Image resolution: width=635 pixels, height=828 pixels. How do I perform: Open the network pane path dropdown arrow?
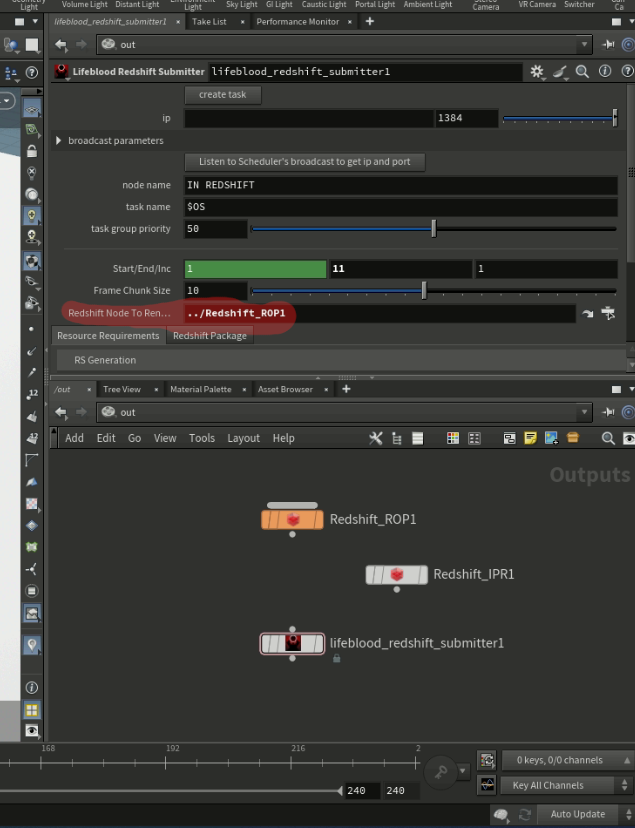[584, 412]
